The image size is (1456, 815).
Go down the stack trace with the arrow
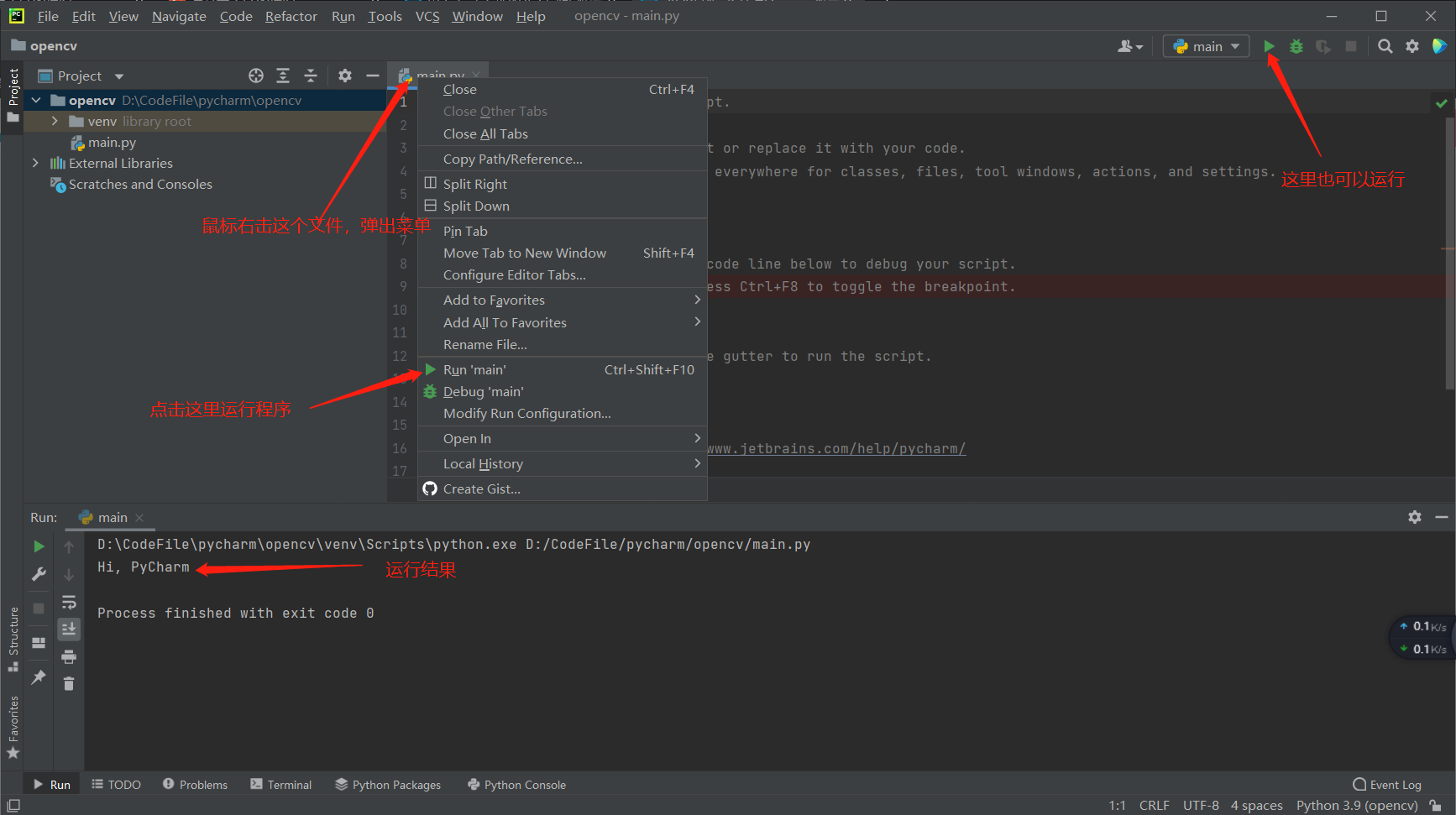(x=69, y=574)
